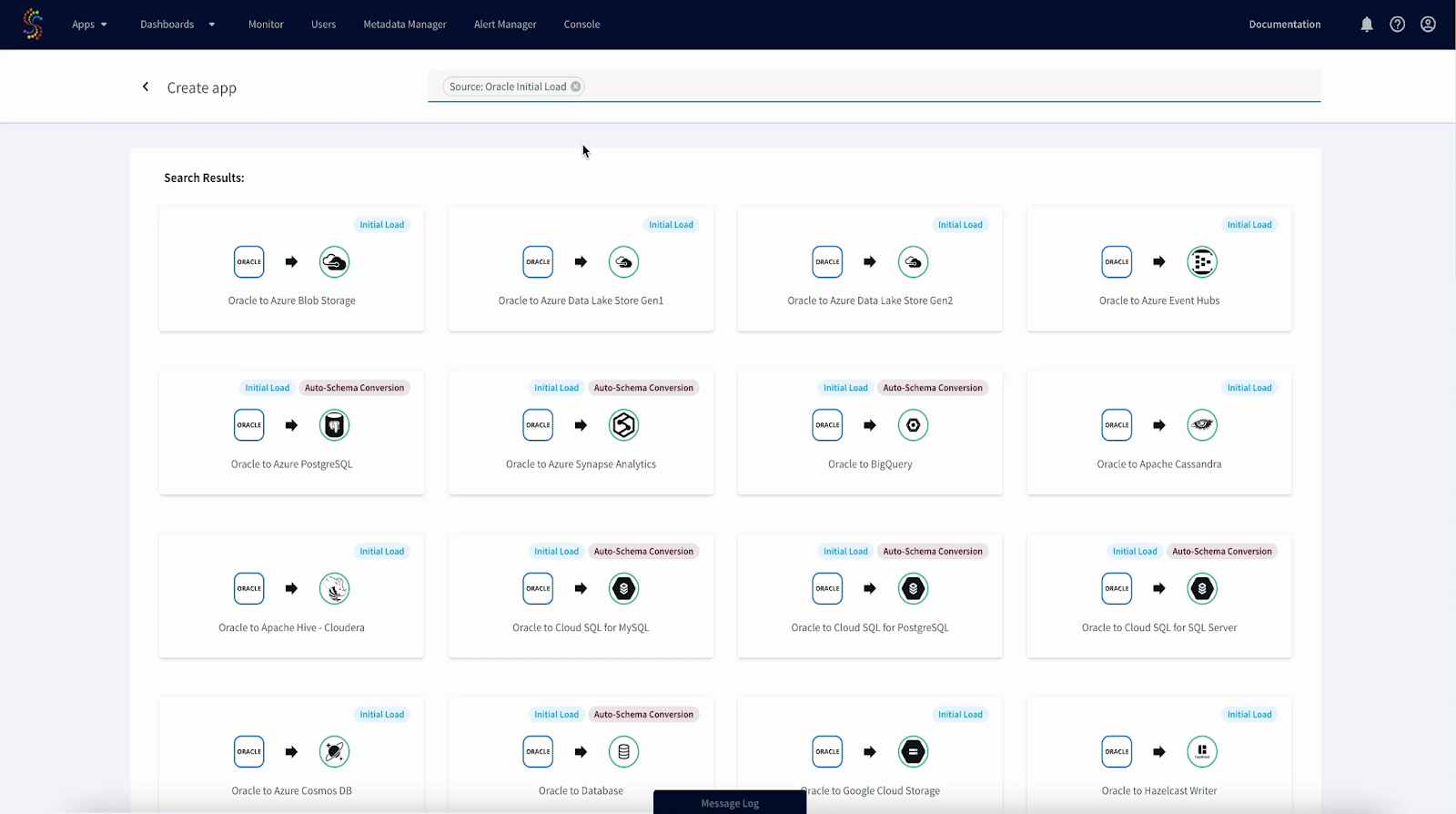Click the Google Cloud Storage target icon
This screenshot has width=1456, height=814.
(x=914, y=752)
